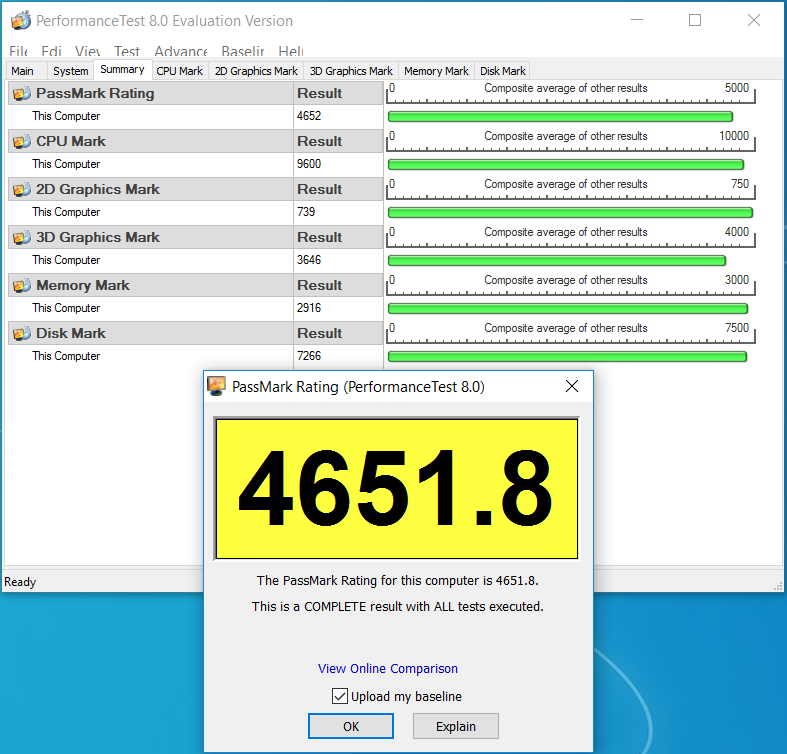This screenshot has height=754, width=787.
Task: Click the 3D Graphics Mark green result bar
Action: pos(557,261)
